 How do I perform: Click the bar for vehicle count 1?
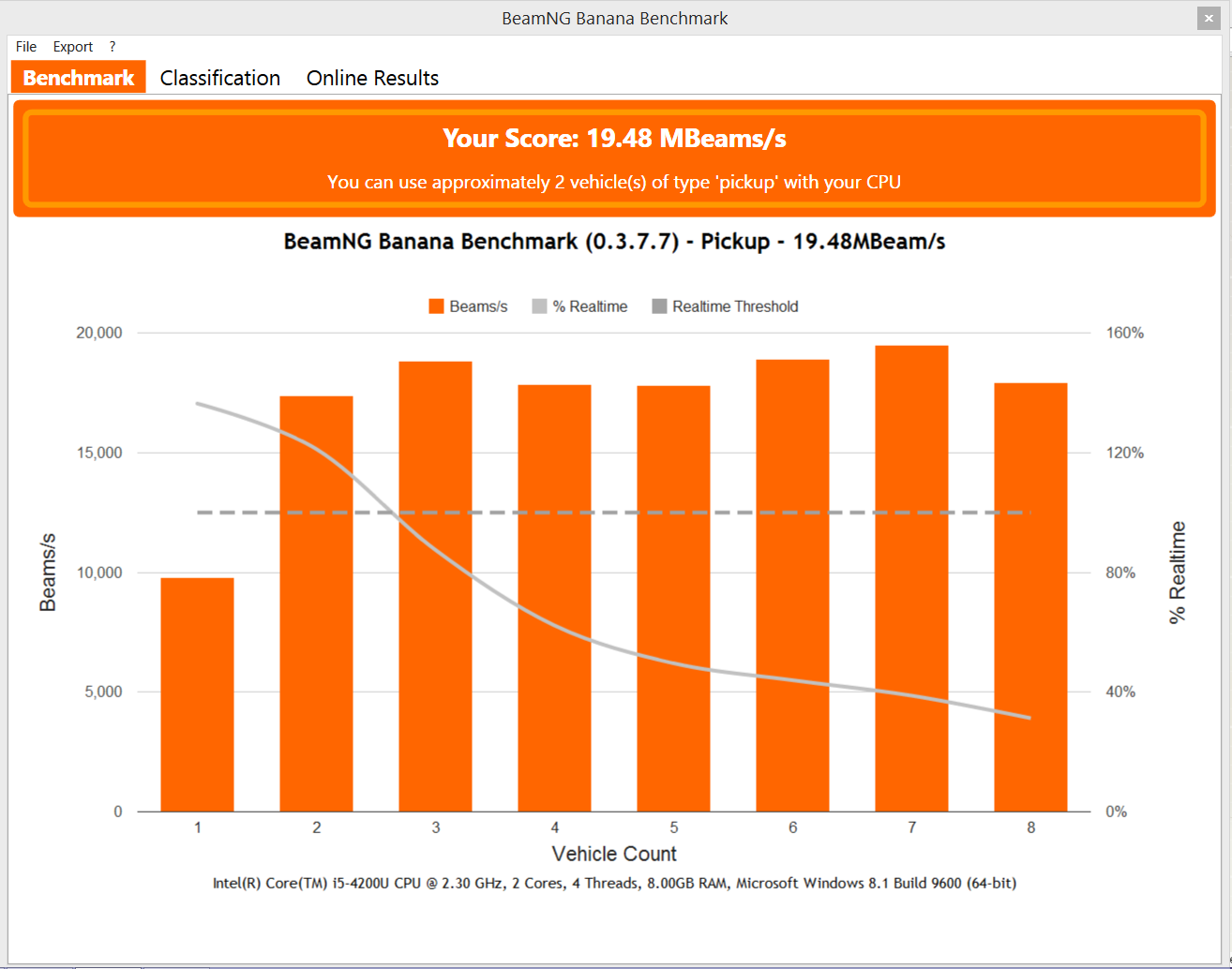point(197,694)
